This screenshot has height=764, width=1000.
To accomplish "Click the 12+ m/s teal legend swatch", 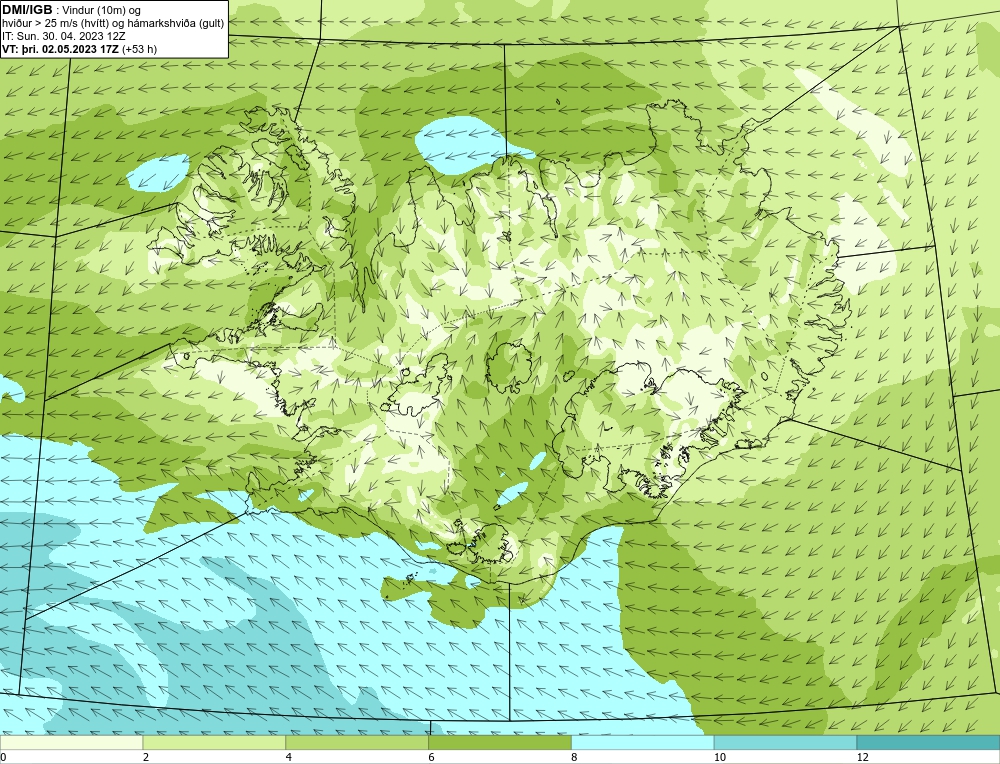I will [929, 742].
